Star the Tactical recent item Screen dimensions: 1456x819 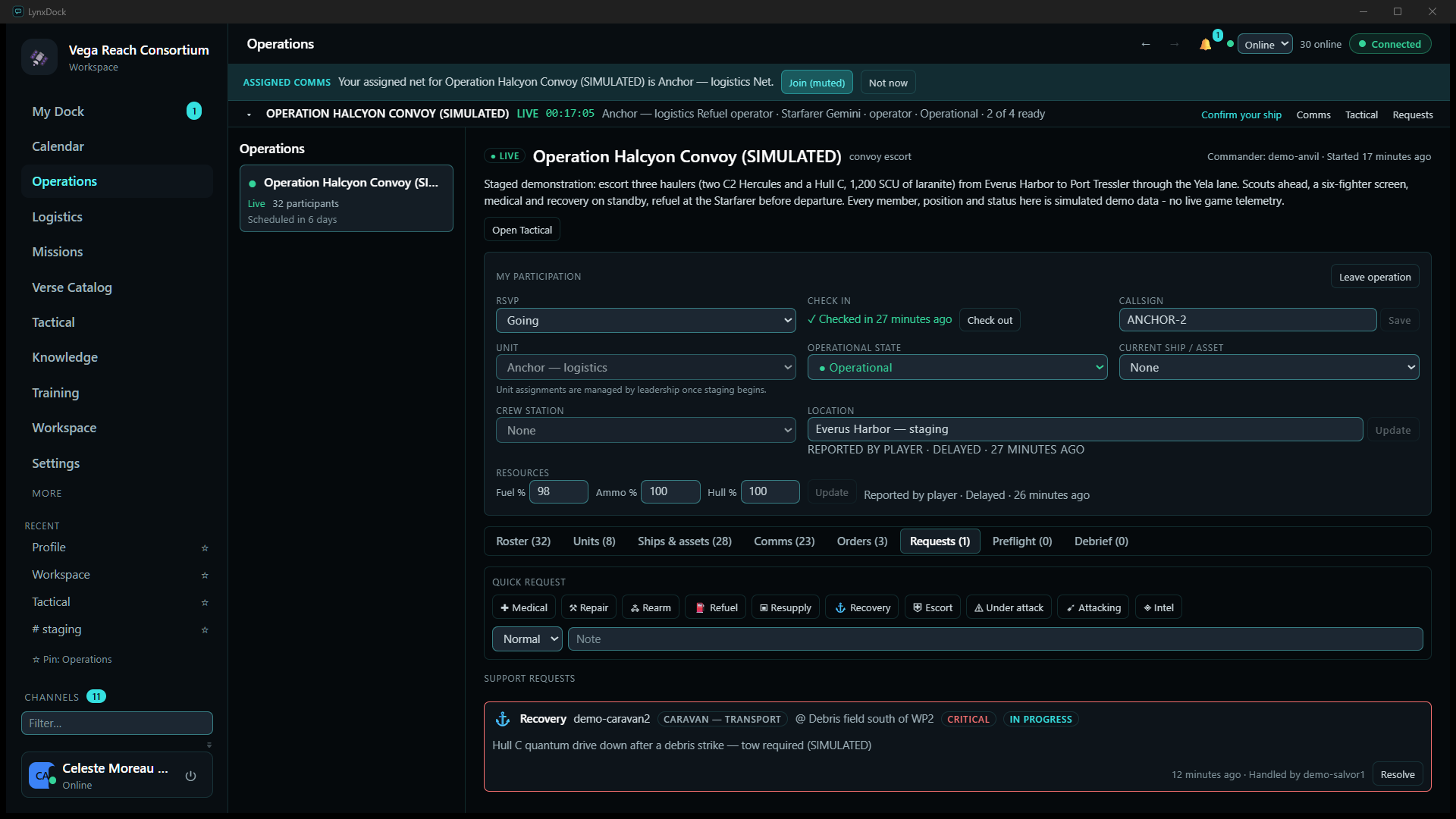(x=204, y=602)
